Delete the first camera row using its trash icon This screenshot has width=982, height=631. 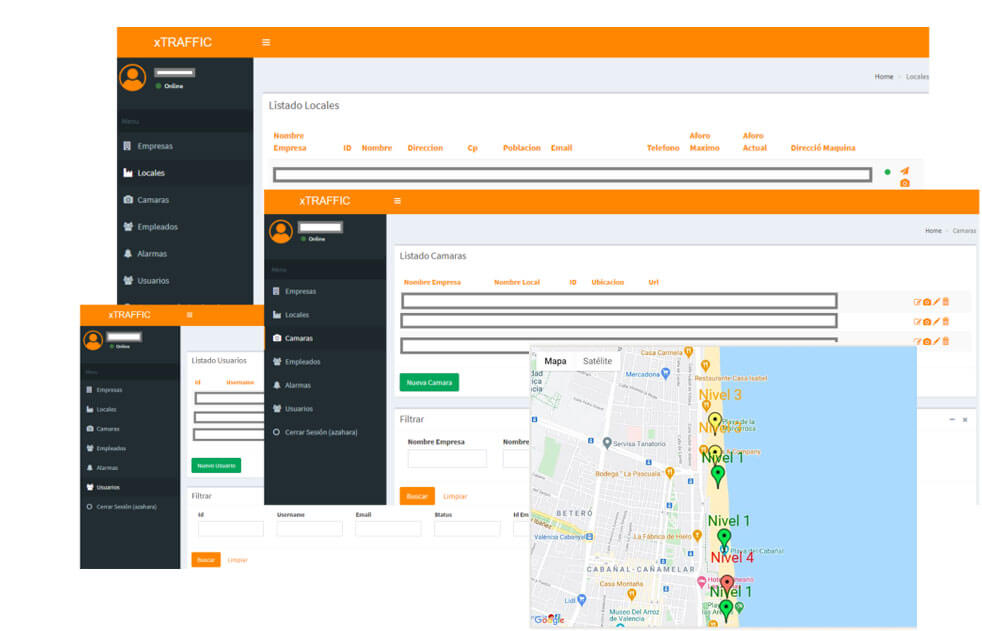pos(946,302)
